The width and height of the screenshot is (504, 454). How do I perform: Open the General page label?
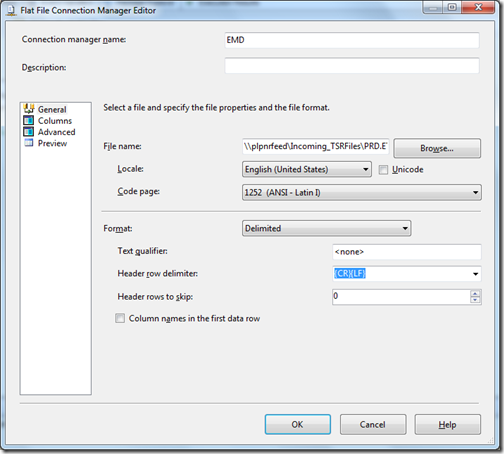pyautogui.click(x=52, y=109)
